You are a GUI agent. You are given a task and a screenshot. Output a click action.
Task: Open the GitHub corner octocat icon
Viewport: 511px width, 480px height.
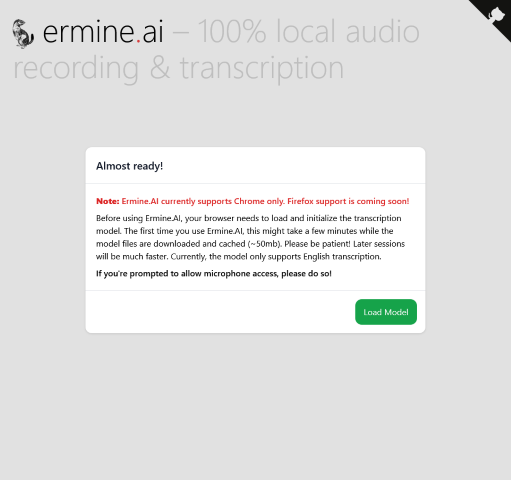coord(496,15)
